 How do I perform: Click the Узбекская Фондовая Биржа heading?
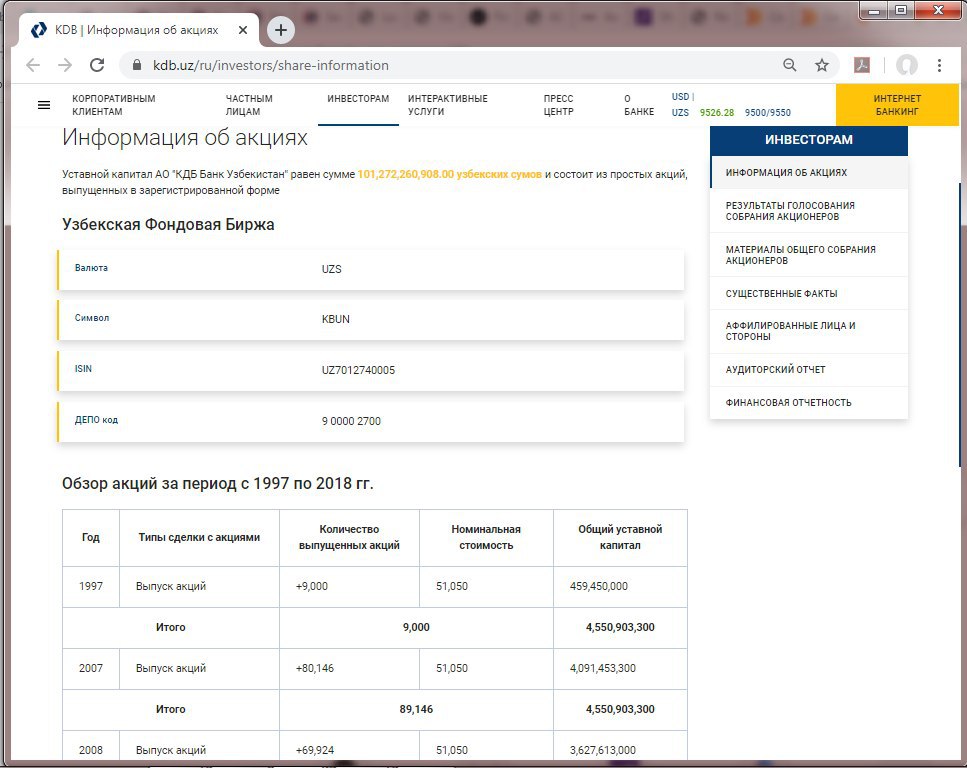click(x=168, y=225)
